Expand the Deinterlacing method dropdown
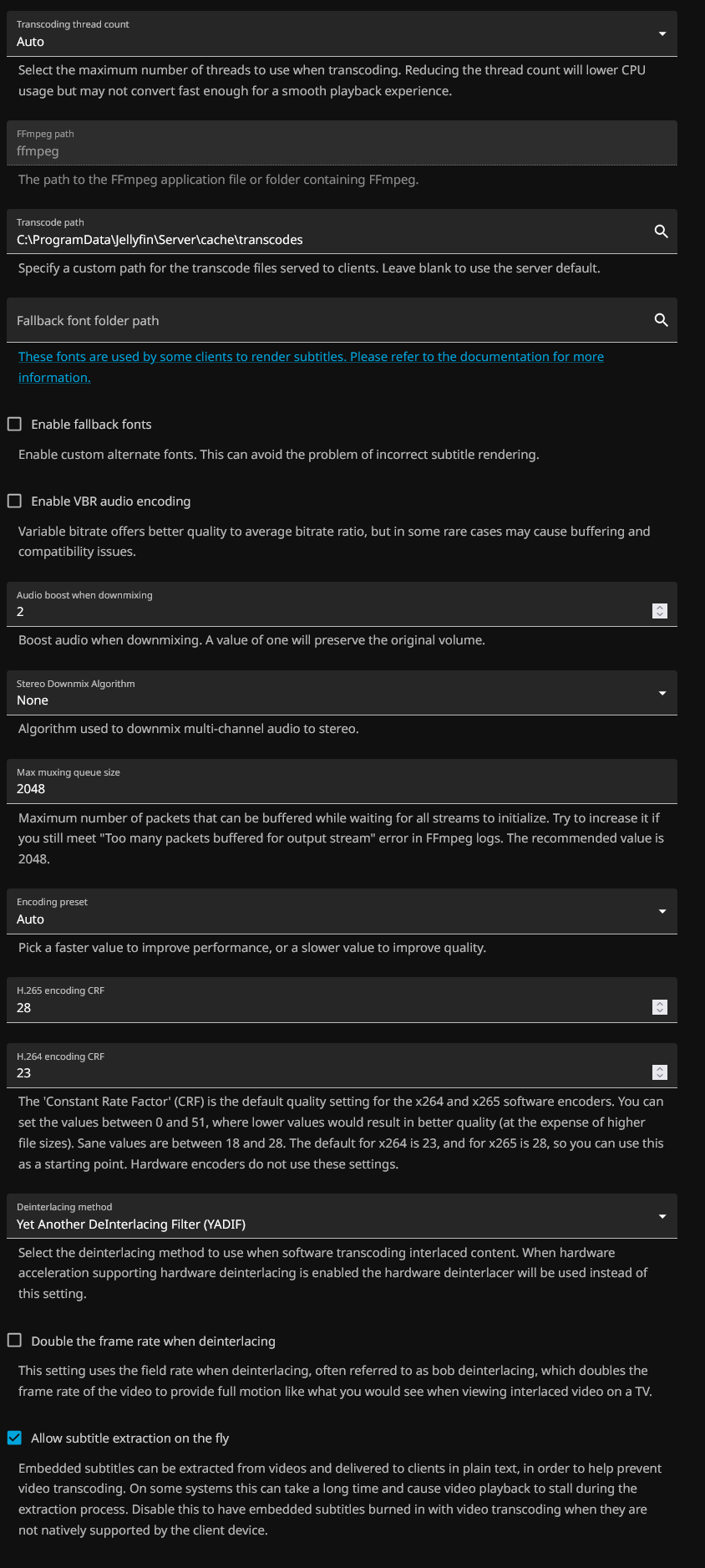 pyautogui.click(x=342, y=1216)
